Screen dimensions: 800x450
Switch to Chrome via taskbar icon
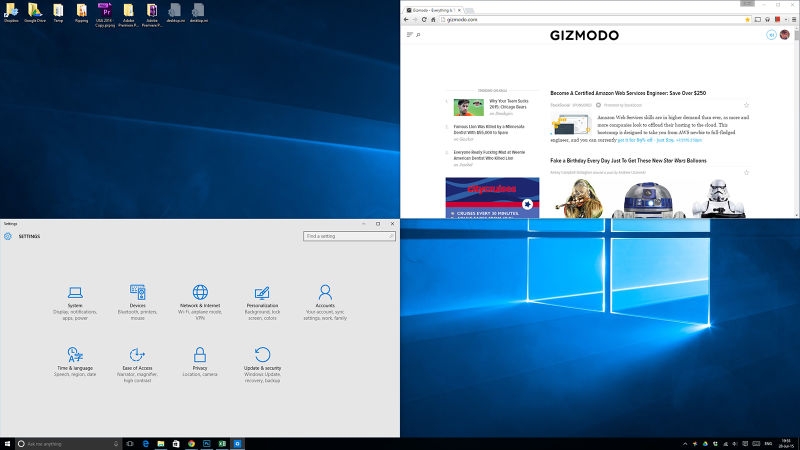point(191,444)
